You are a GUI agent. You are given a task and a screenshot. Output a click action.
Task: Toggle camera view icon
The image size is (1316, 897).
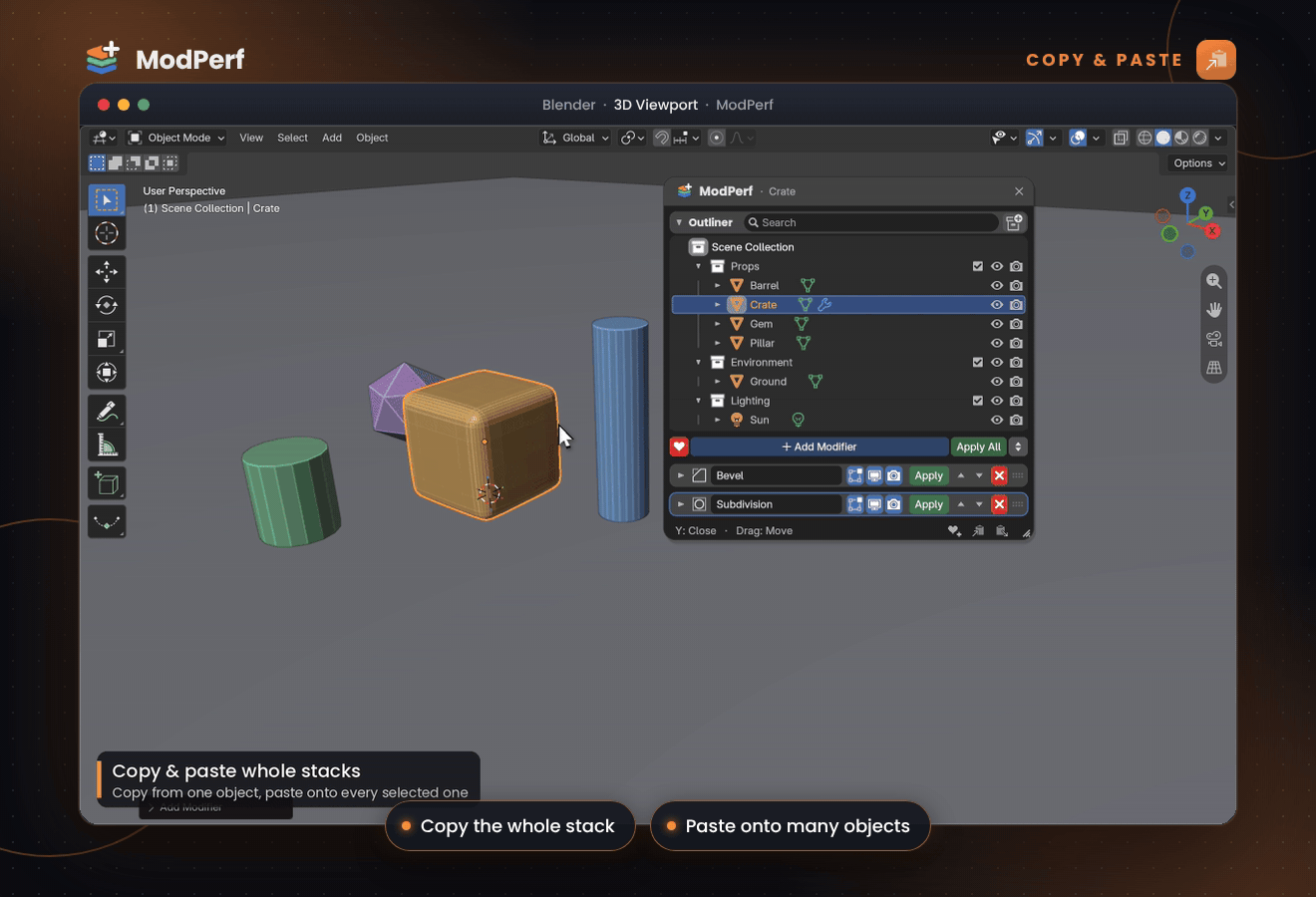[1213, 339]
